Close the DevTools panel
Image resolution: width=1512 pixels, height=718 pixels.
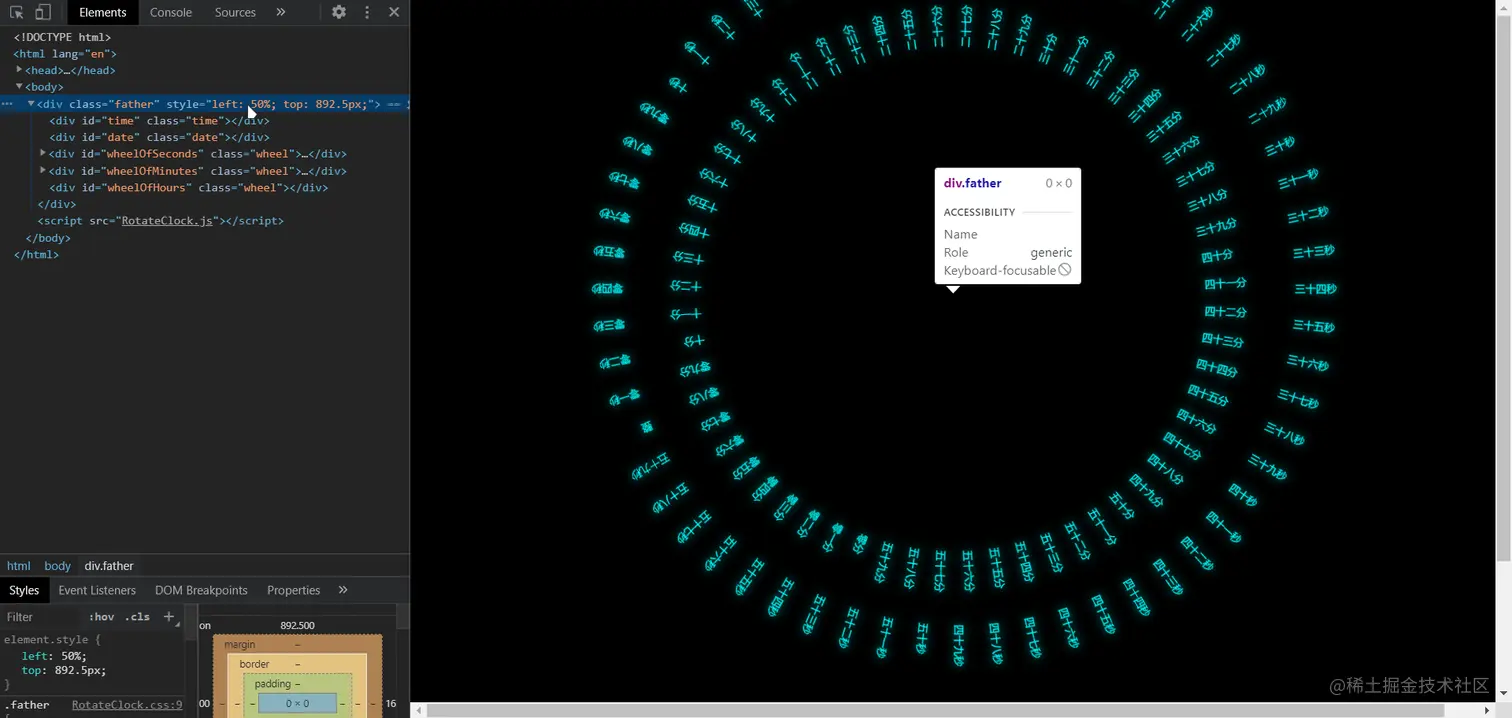tap(394, 12)
